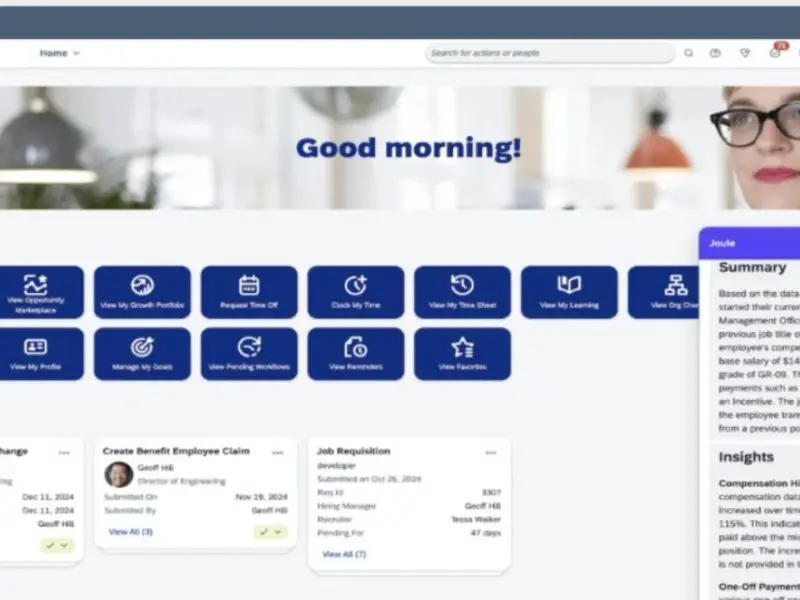Click Joule panel header
This screenshot has height=600, width=800.
click(749, 243)
